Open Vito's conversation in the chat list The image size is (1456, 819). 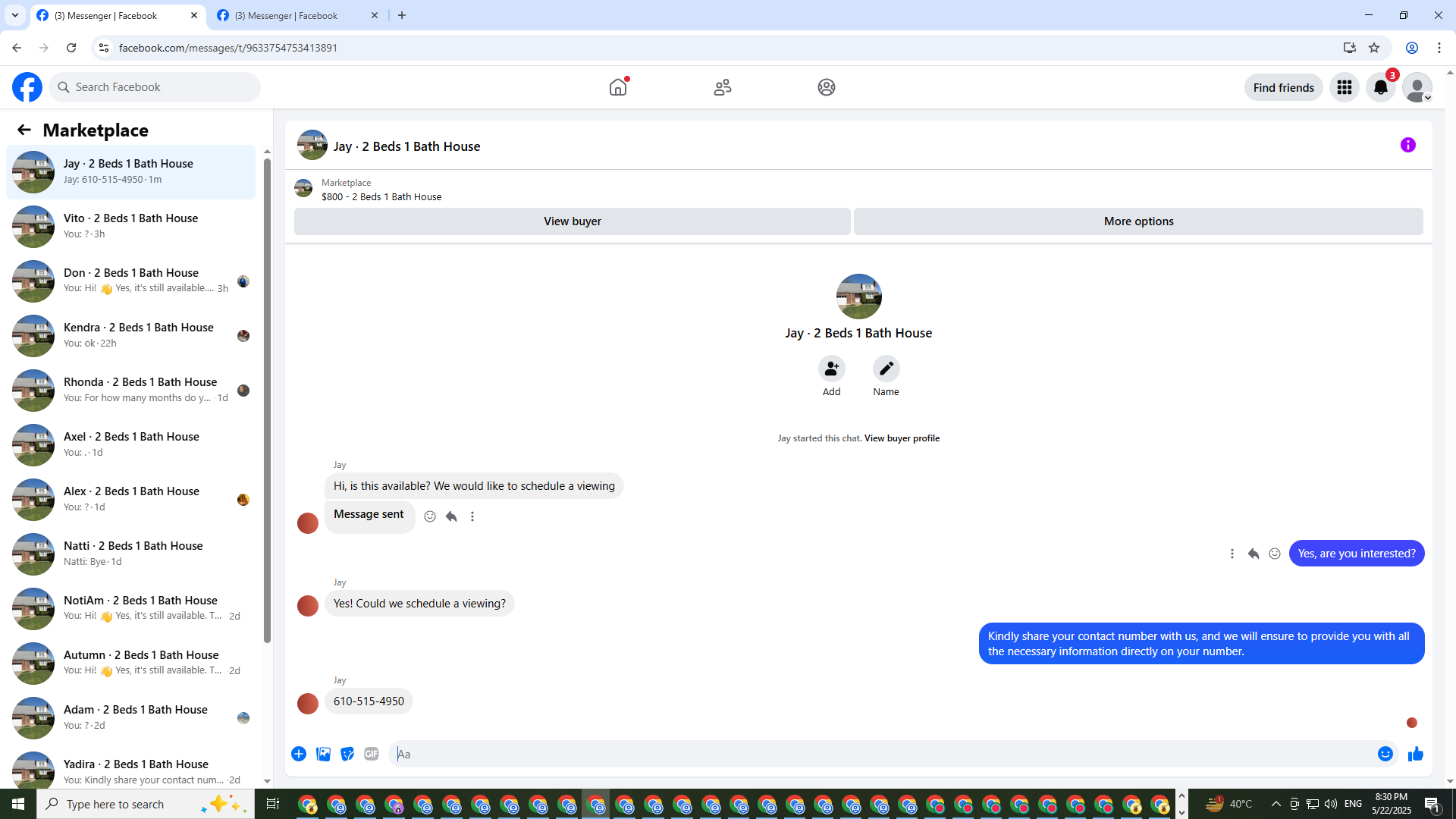[x=131, y=227]
